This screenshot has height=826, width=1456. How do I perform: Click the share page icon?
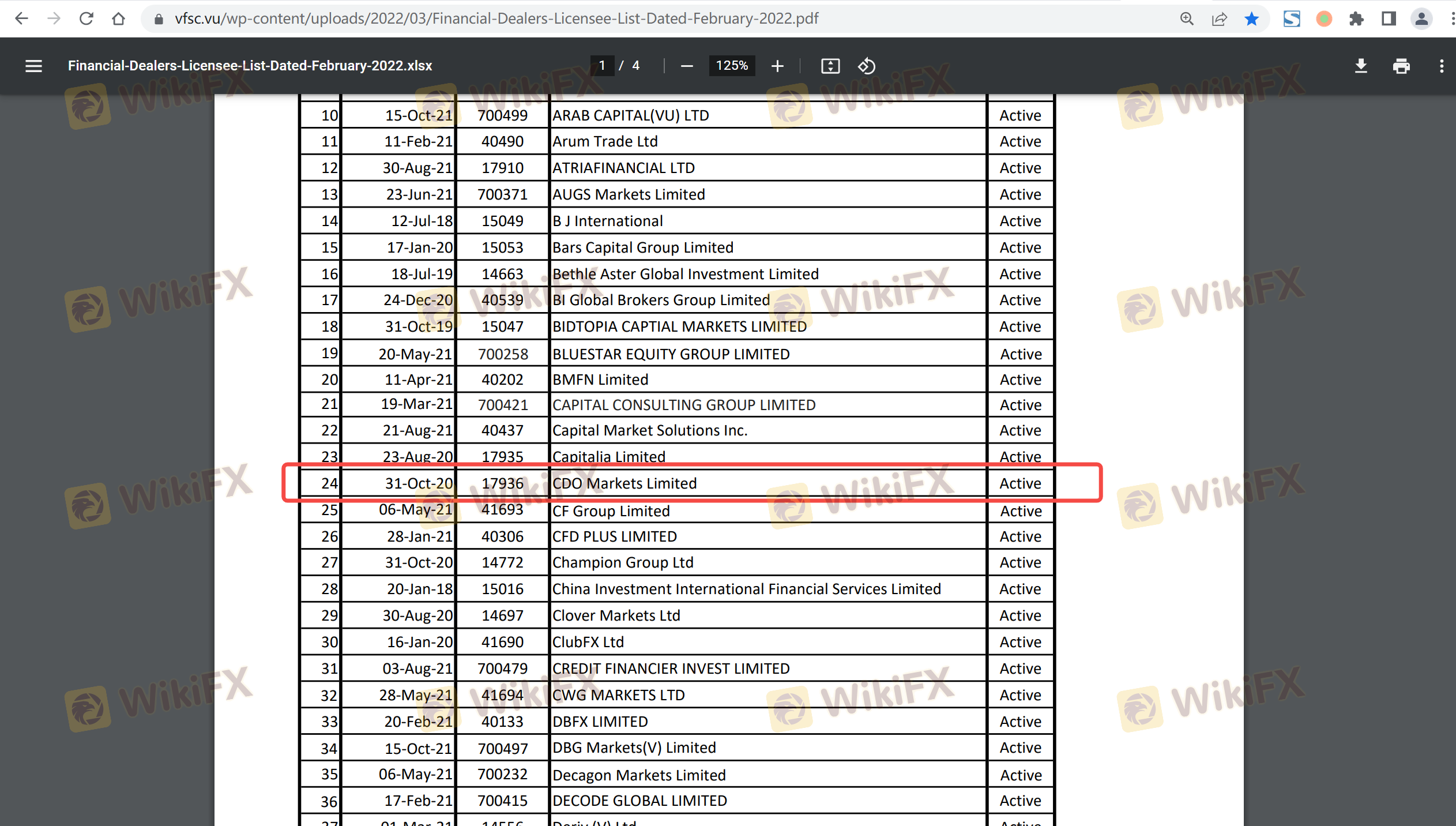[x=1219, y=19]
